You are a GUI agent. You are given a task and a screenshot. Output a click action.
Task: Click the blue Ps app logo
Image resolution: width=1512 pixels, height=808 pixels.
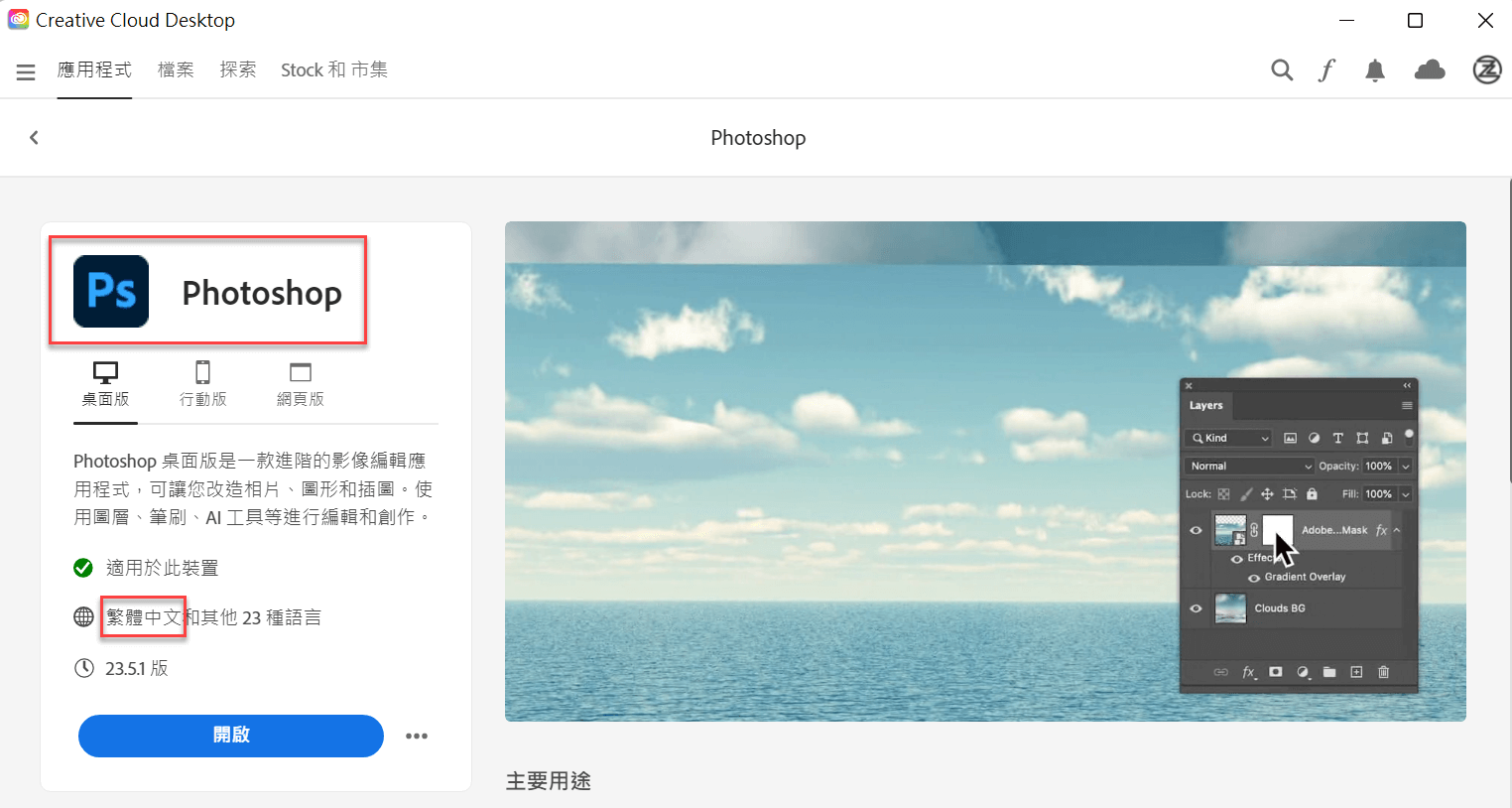click(111, 291)
